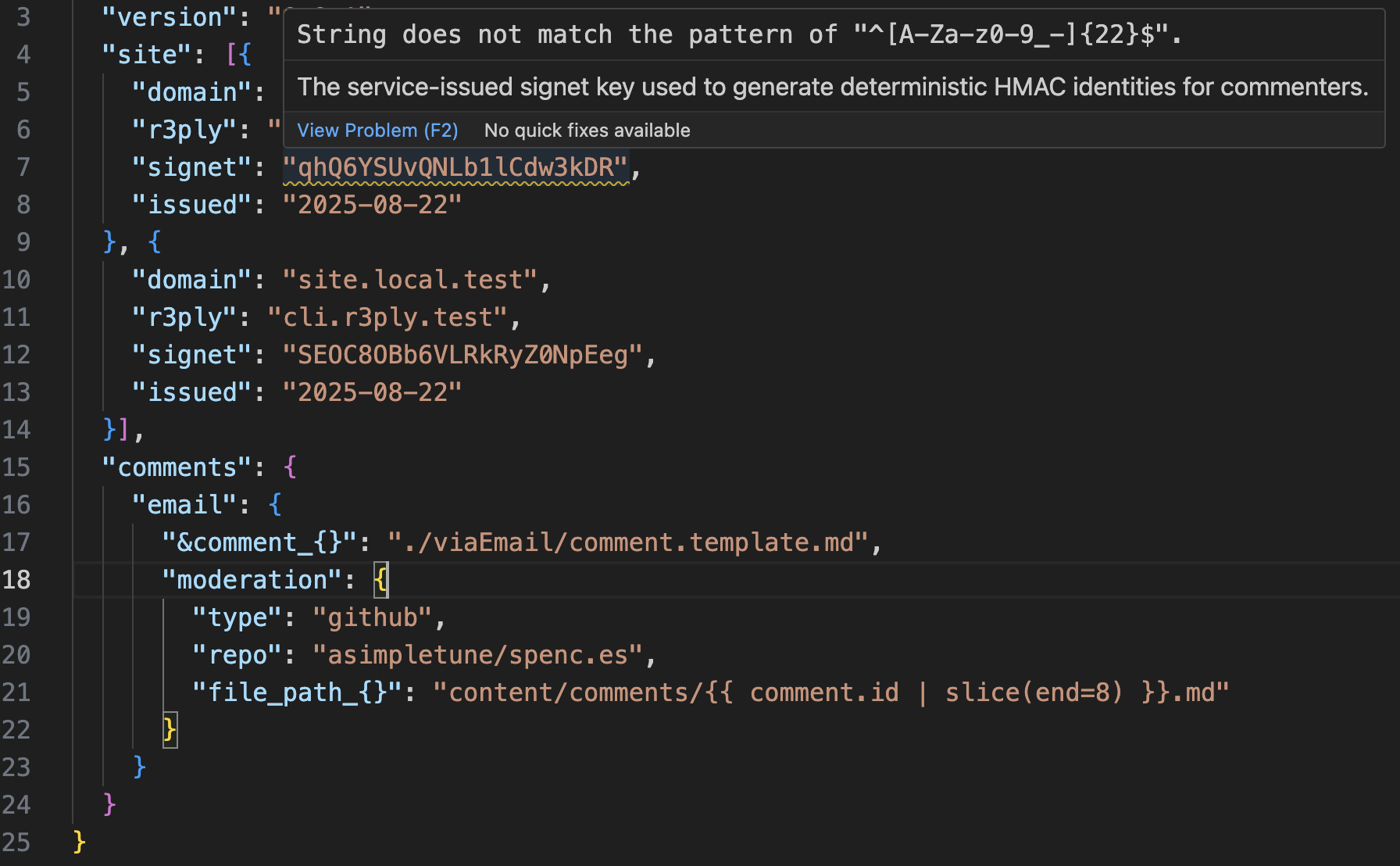
Task: Select the underlined qhQ6YSUvQNLb1lCdw3kDR signet value
Action: (455, 166)
